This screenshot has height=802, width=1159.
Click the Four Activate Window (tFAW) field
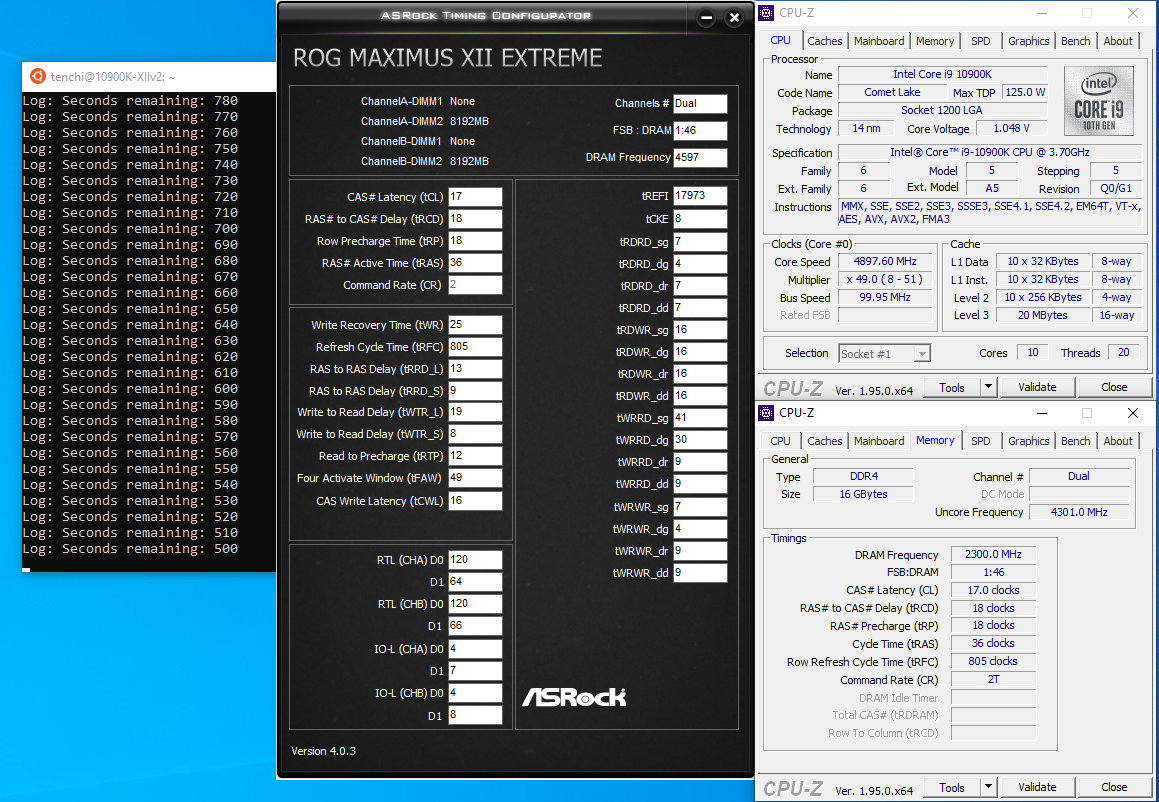tap(475, 478)
